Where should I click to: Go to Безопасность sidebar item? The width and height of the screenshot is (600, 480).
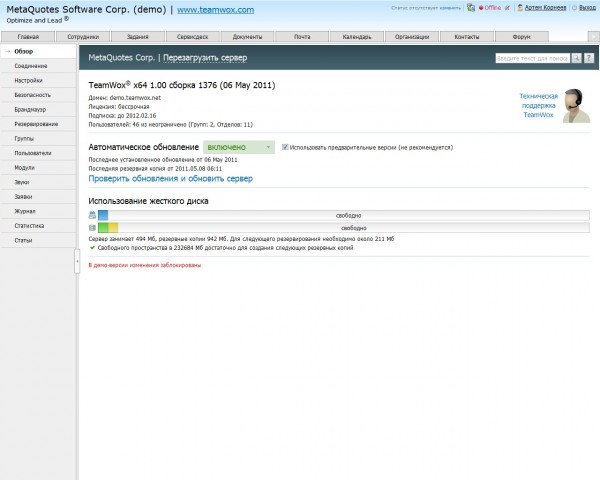click(38, 95)
